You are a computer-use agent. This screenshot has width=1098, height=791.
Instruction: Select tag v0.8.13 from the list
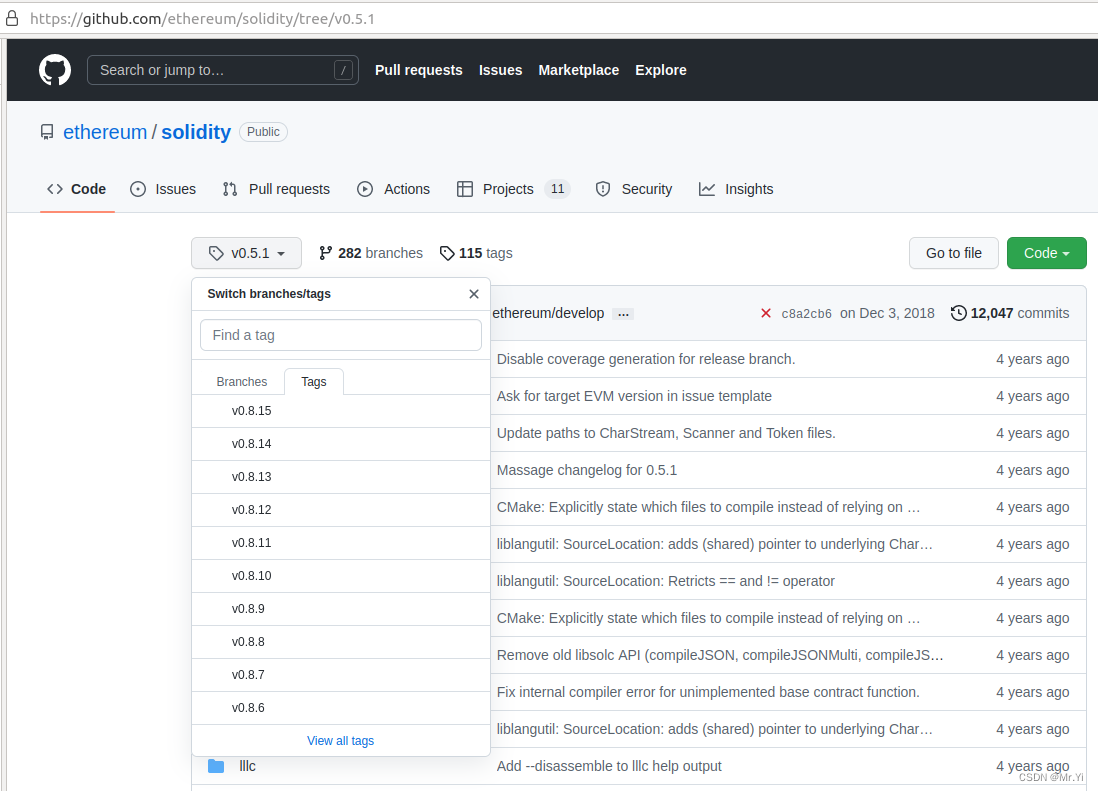tap(341, 477)
